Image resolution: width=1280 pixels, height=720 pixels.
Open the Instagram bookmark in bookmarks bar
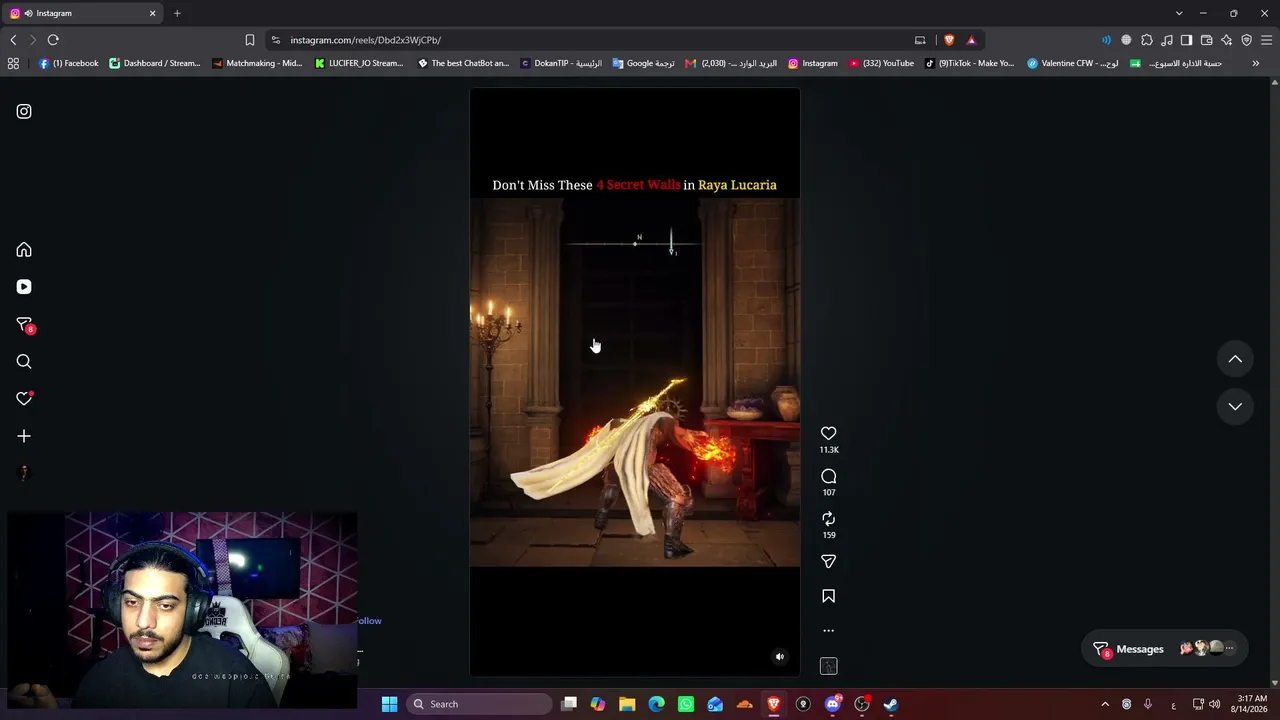tap(813, 63)
